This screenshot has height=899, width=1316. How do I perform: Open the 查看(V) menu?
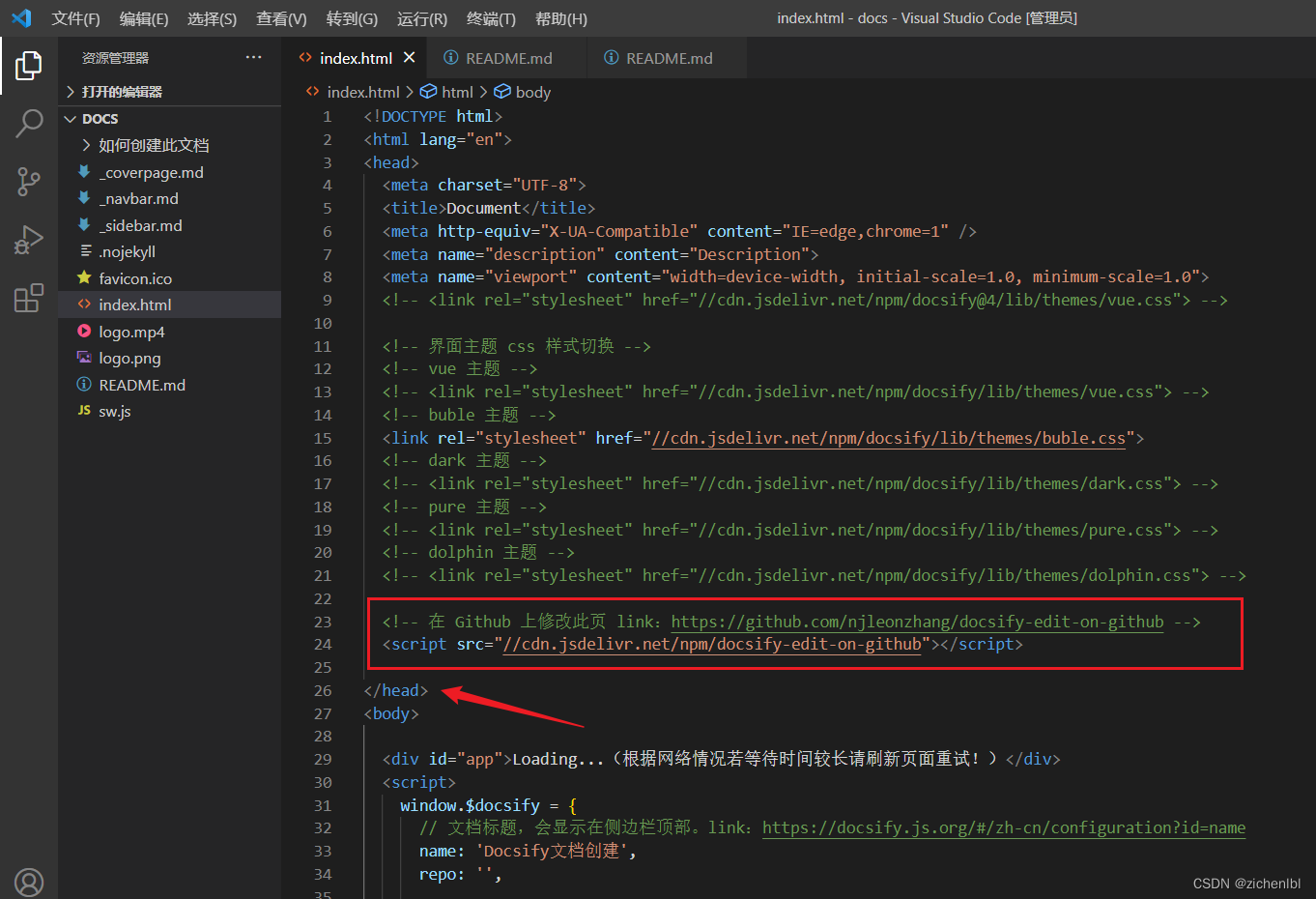click(x=281, y=18)
